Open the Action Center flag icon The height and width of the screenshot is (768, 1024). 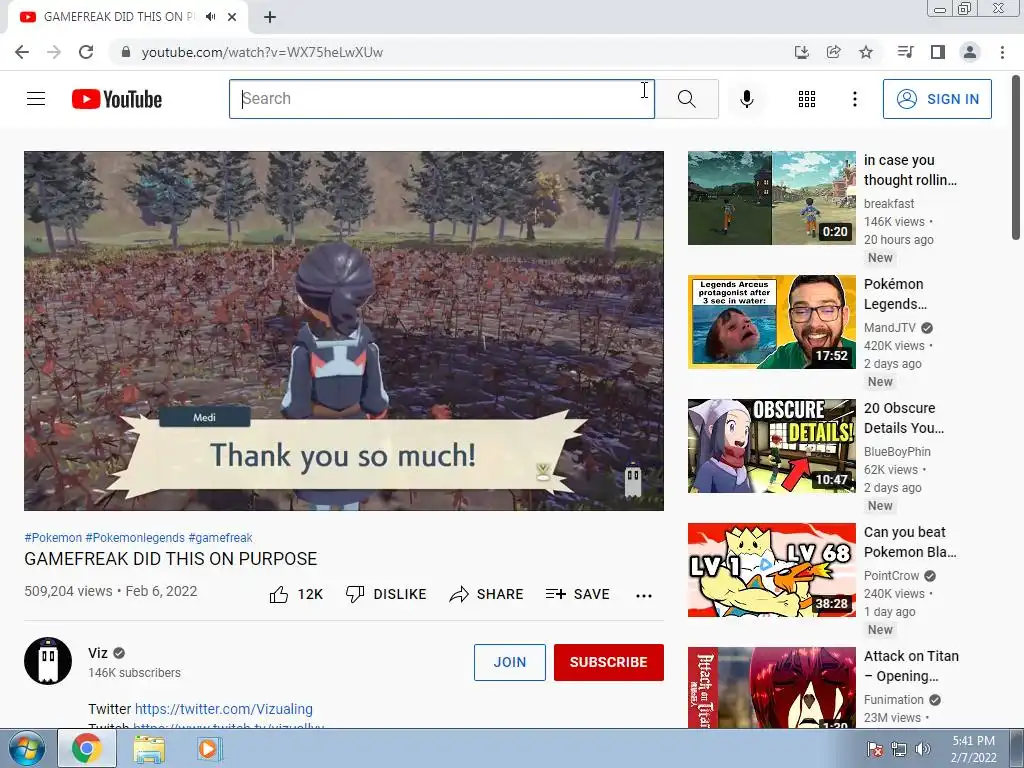[875, 749]
